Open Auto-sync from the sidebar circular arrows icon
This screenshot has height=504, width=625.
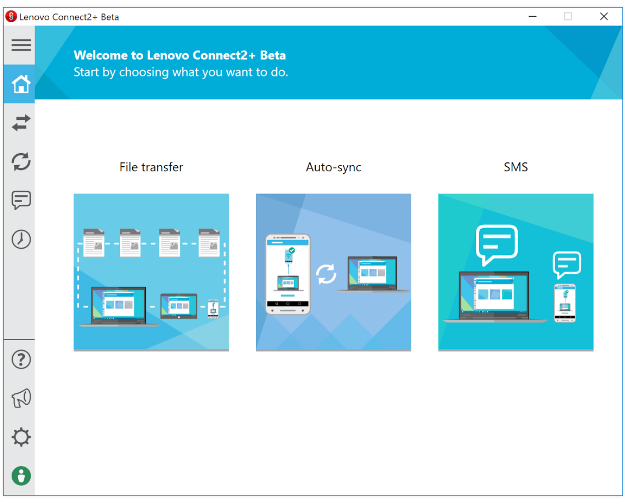tap(21, 161)
